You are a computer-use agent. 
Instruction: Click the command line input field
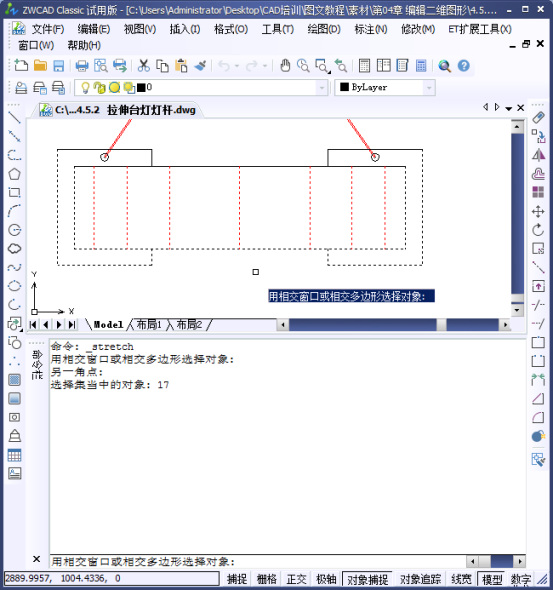pyautogui.click(x=258, y=562)
